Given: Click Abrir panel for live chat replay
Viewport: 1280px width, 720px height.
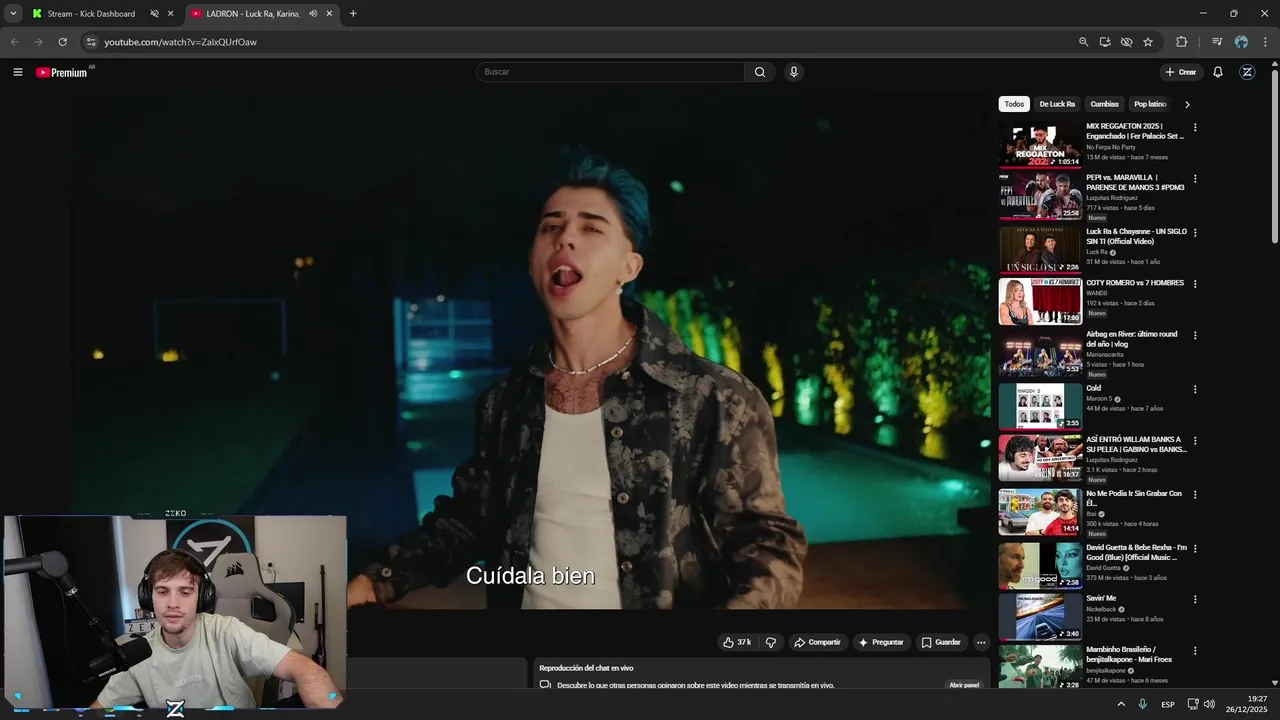Looking at the screenshot, I should pyautogui.click(x=964, y=685).
